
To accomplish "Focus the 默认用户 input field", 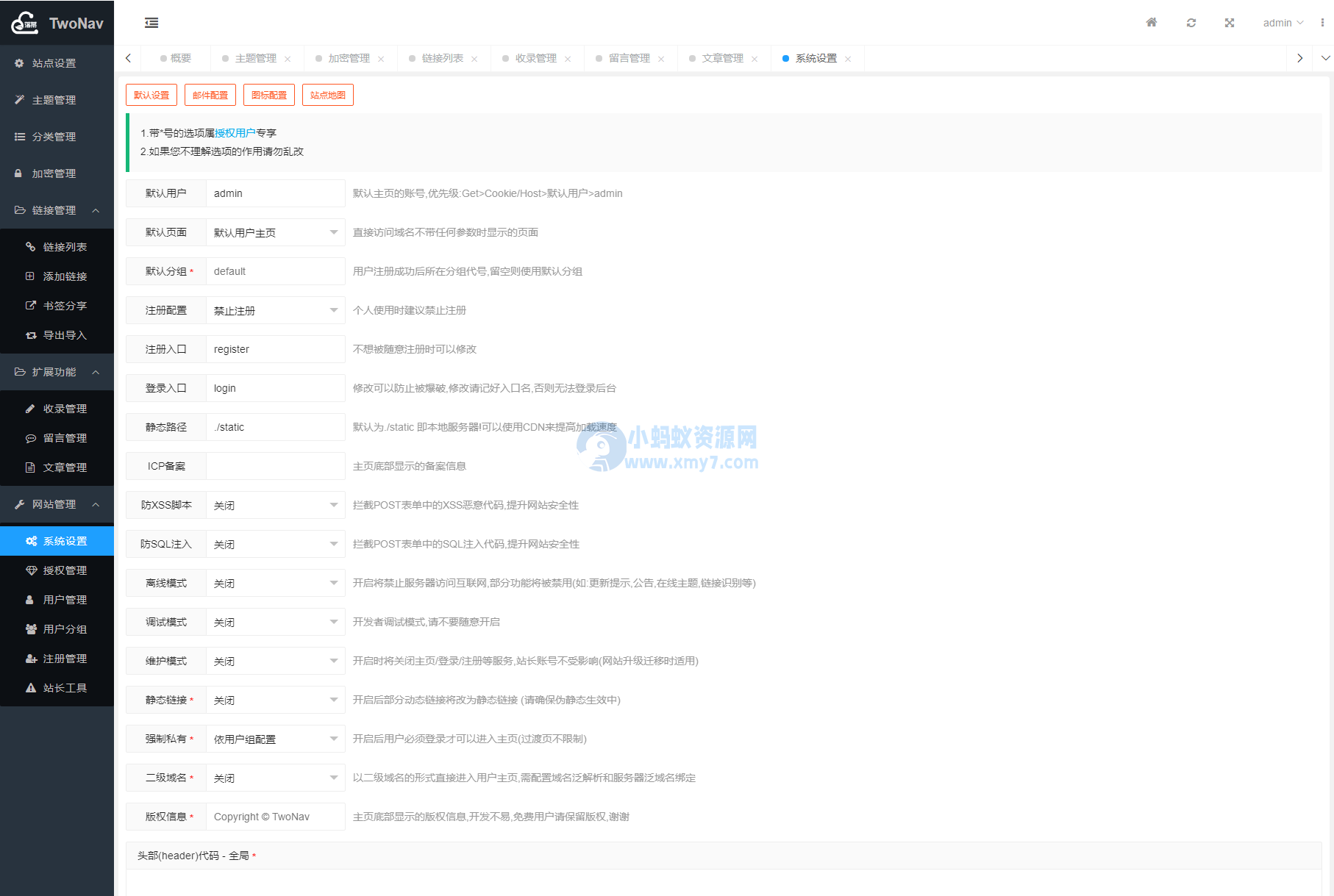I will (276, 193).
